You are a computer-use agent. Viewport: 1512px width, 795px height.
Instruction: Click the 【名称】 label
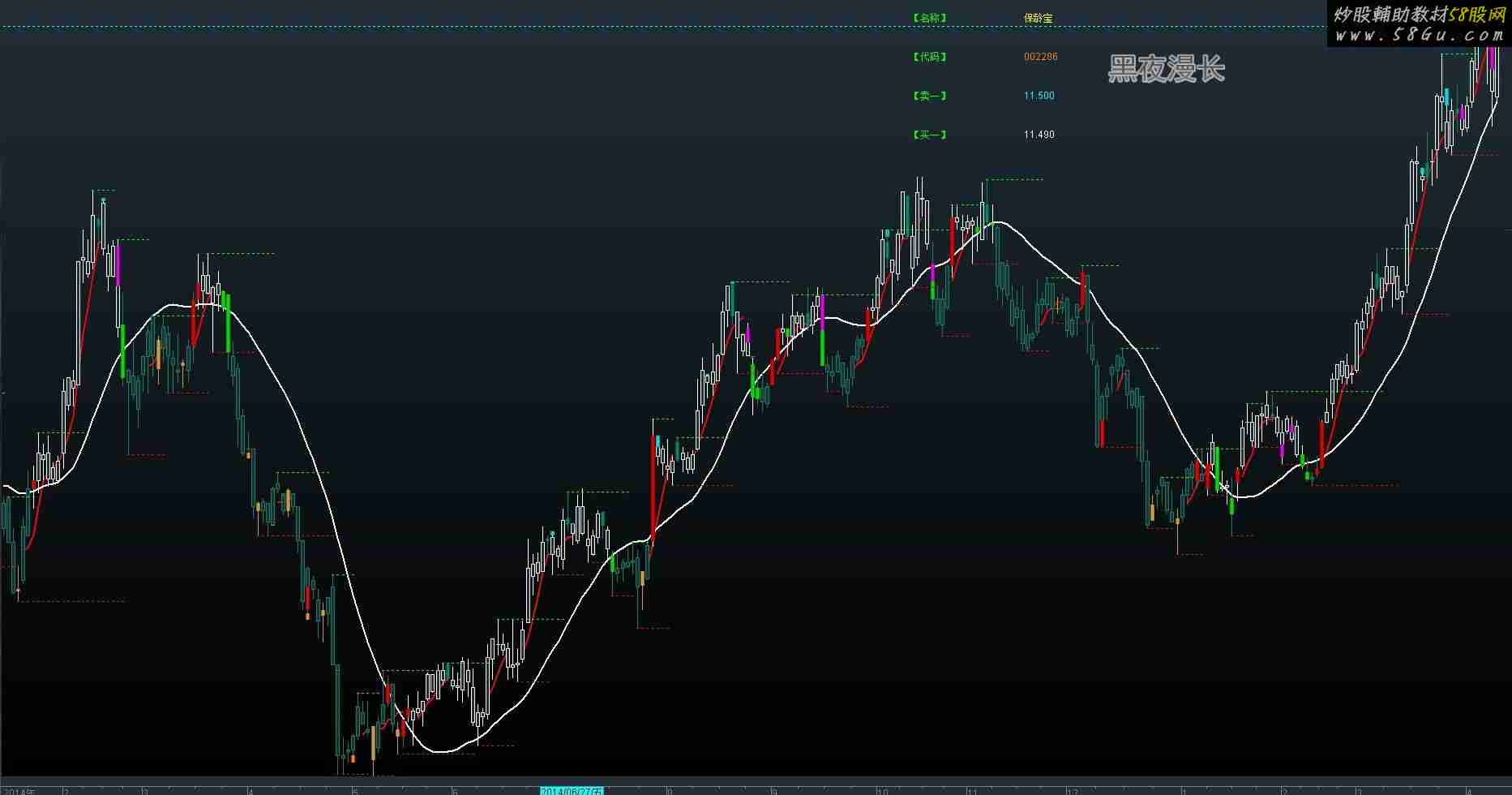(929, 18)
